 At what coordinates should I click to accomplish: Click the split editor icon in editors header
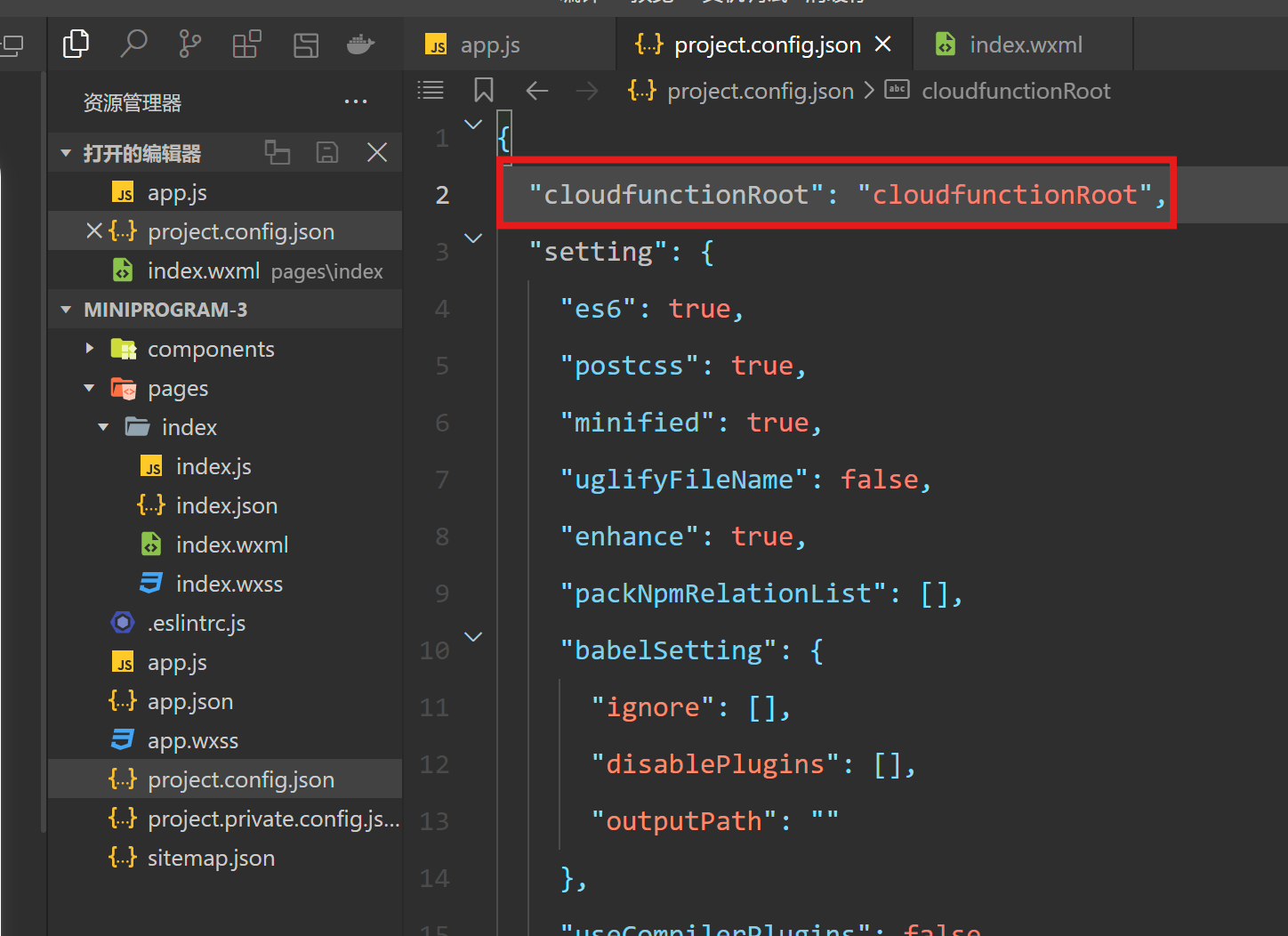(x=277, y=152)
